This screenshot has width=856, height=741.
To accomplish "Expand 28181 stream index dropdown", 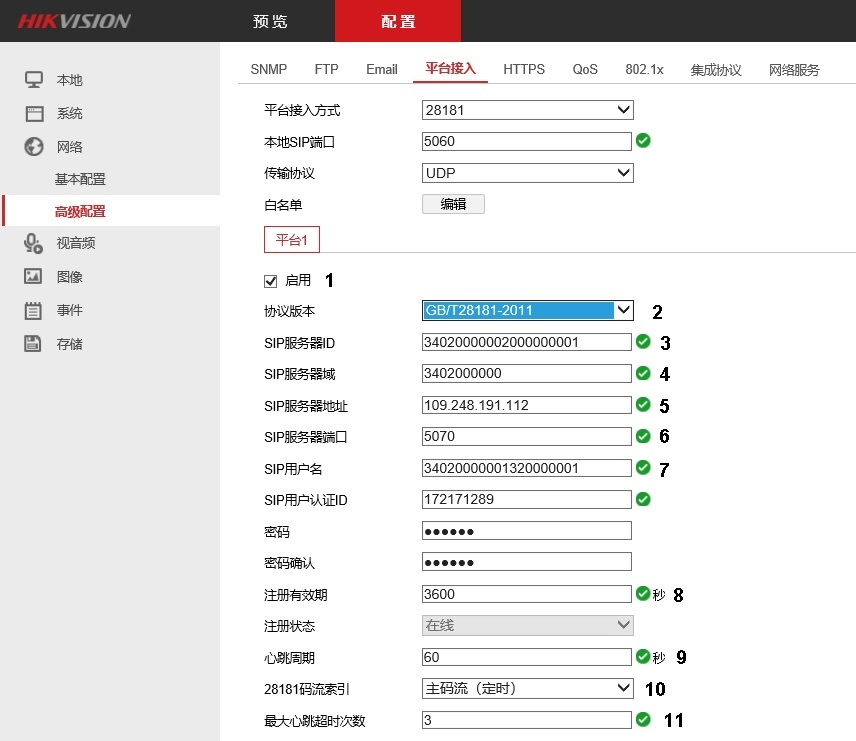I will click(x=527, y=688).
